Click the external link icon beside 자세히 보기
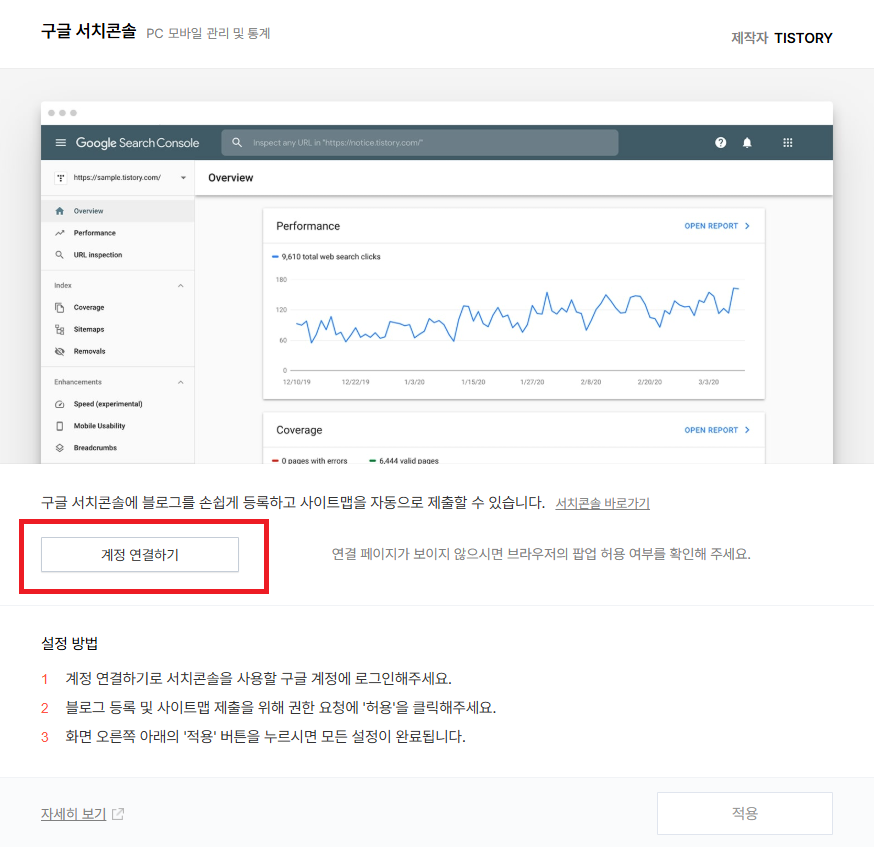Screen dimensions: 874x847 tap(118, 814)
